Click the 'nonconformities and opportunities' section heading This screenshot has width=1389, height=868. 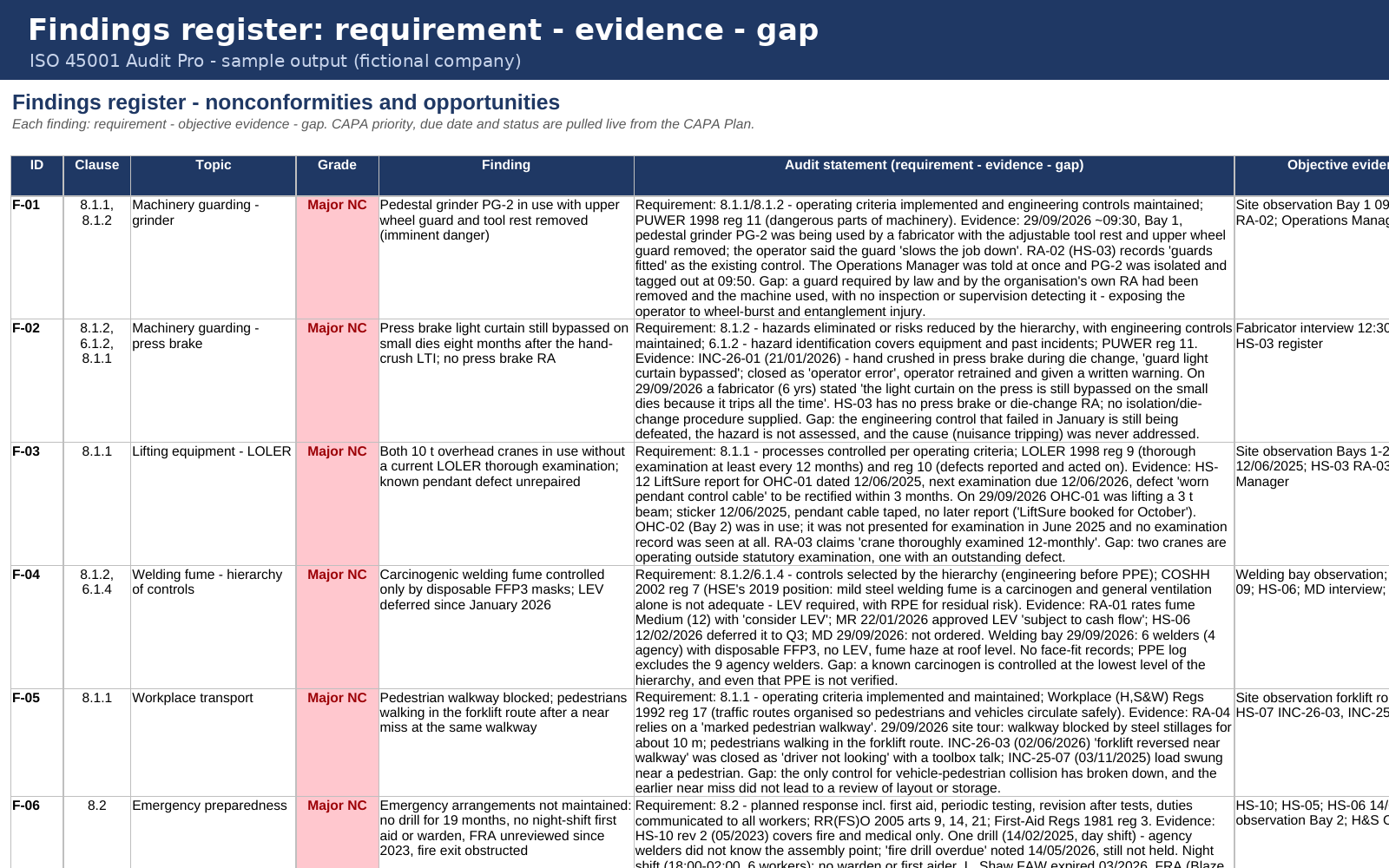[x=286, y=102]
